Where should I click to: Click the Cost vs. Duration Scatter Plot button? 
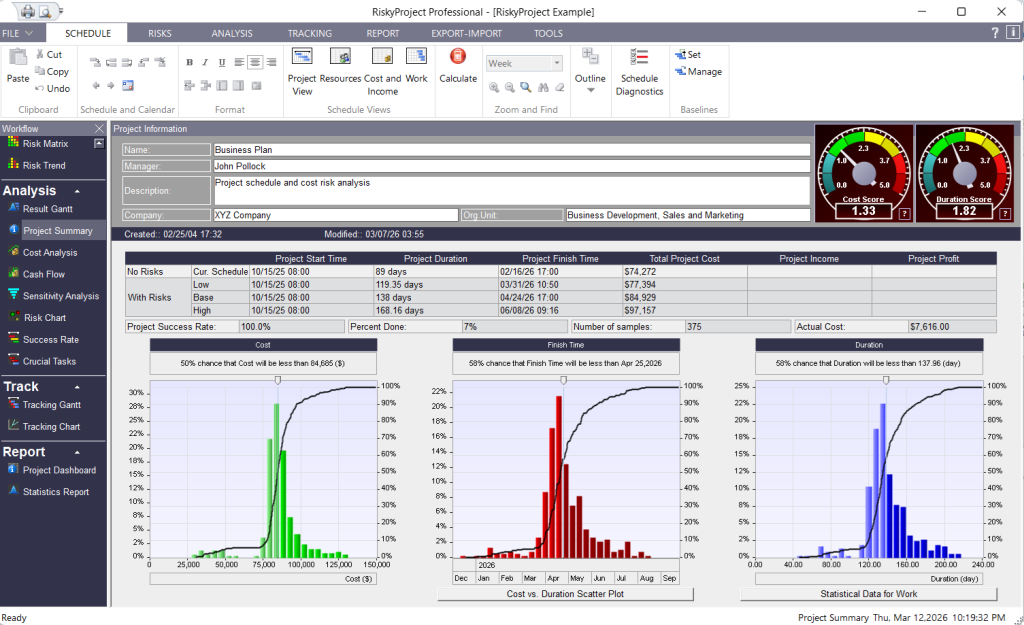(564, 594)
